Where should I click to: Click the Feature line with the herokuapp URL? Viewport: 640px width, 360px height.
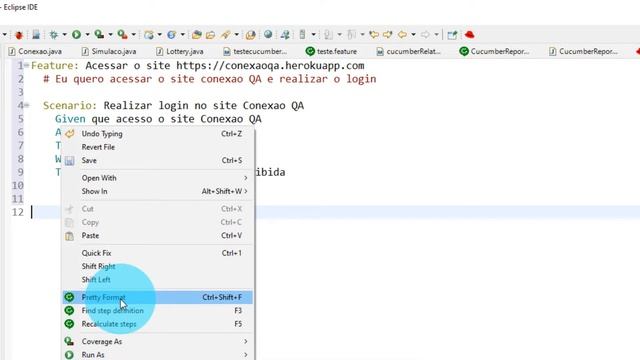(198, 65)
